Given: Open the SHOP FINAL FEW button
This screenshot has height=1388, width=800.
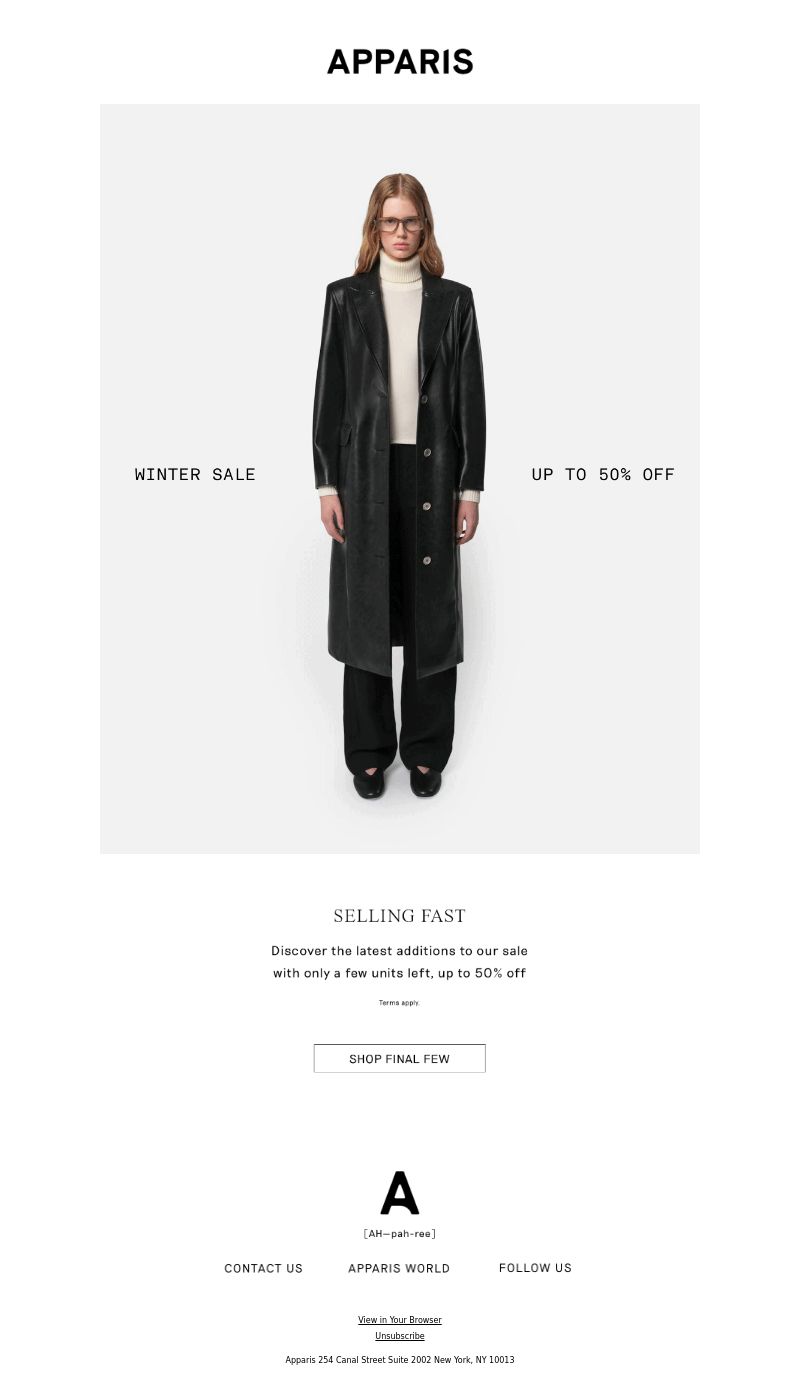Looking at the screenshot, I should [x=400, y=1058].
